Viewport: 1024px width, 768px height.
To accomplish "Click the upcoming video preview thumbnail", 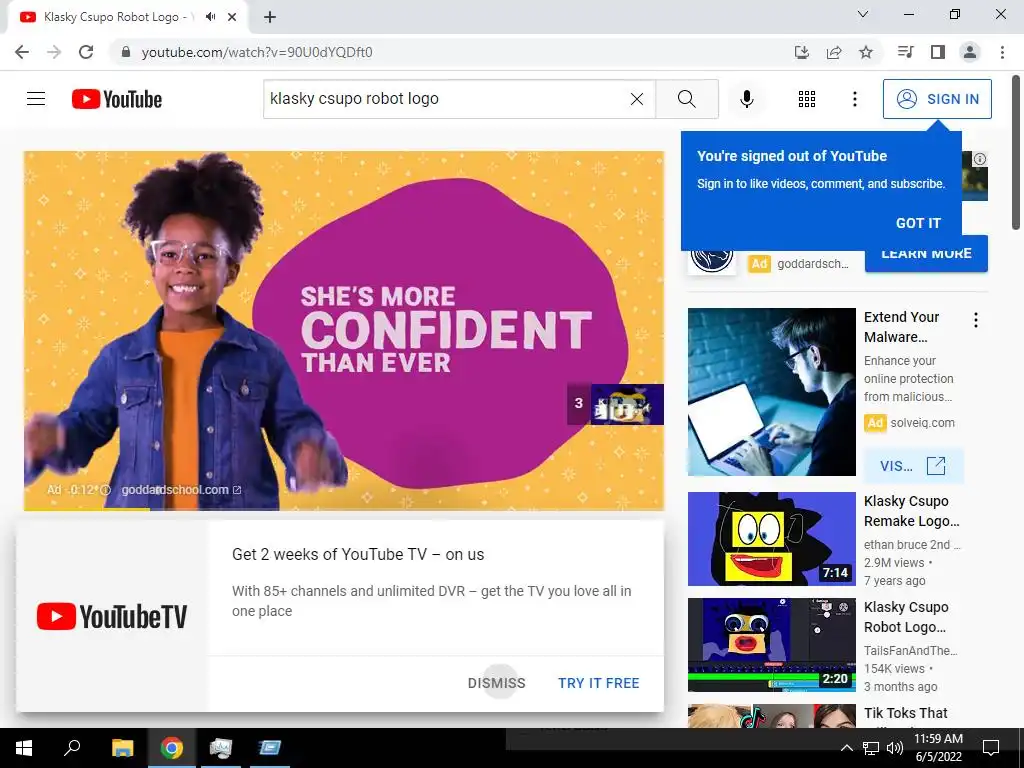I will pos(627,404).
